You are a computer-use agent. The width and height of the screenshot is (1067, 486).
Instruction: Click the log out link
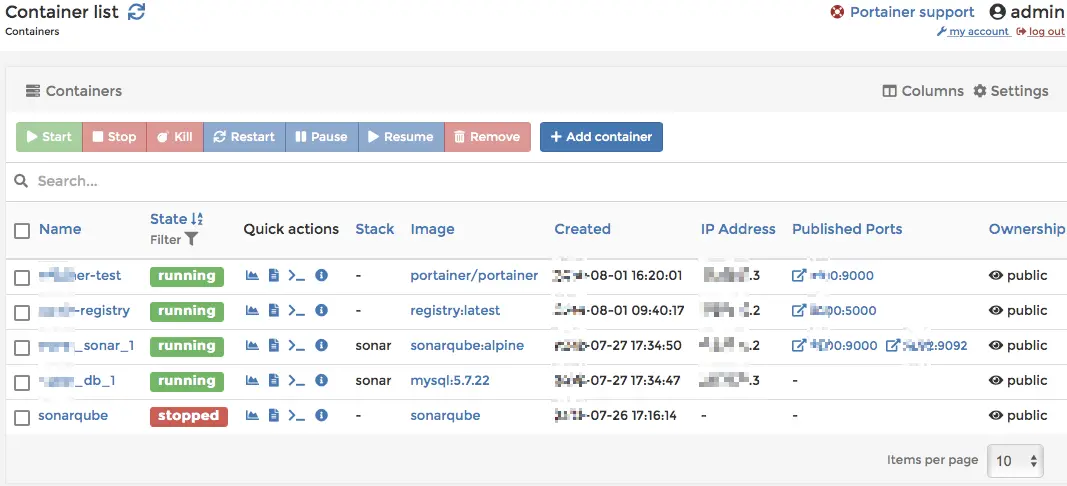(x=1040, y=31)
